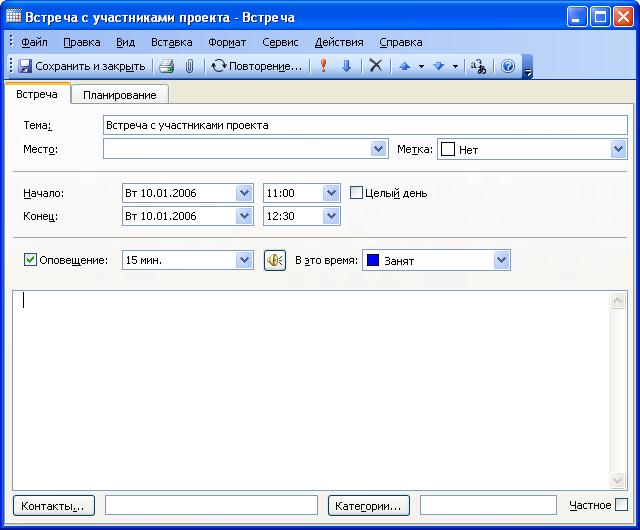640x530 pixels.
Task: Click in the appointment notes body area
Action: (311, 390)
